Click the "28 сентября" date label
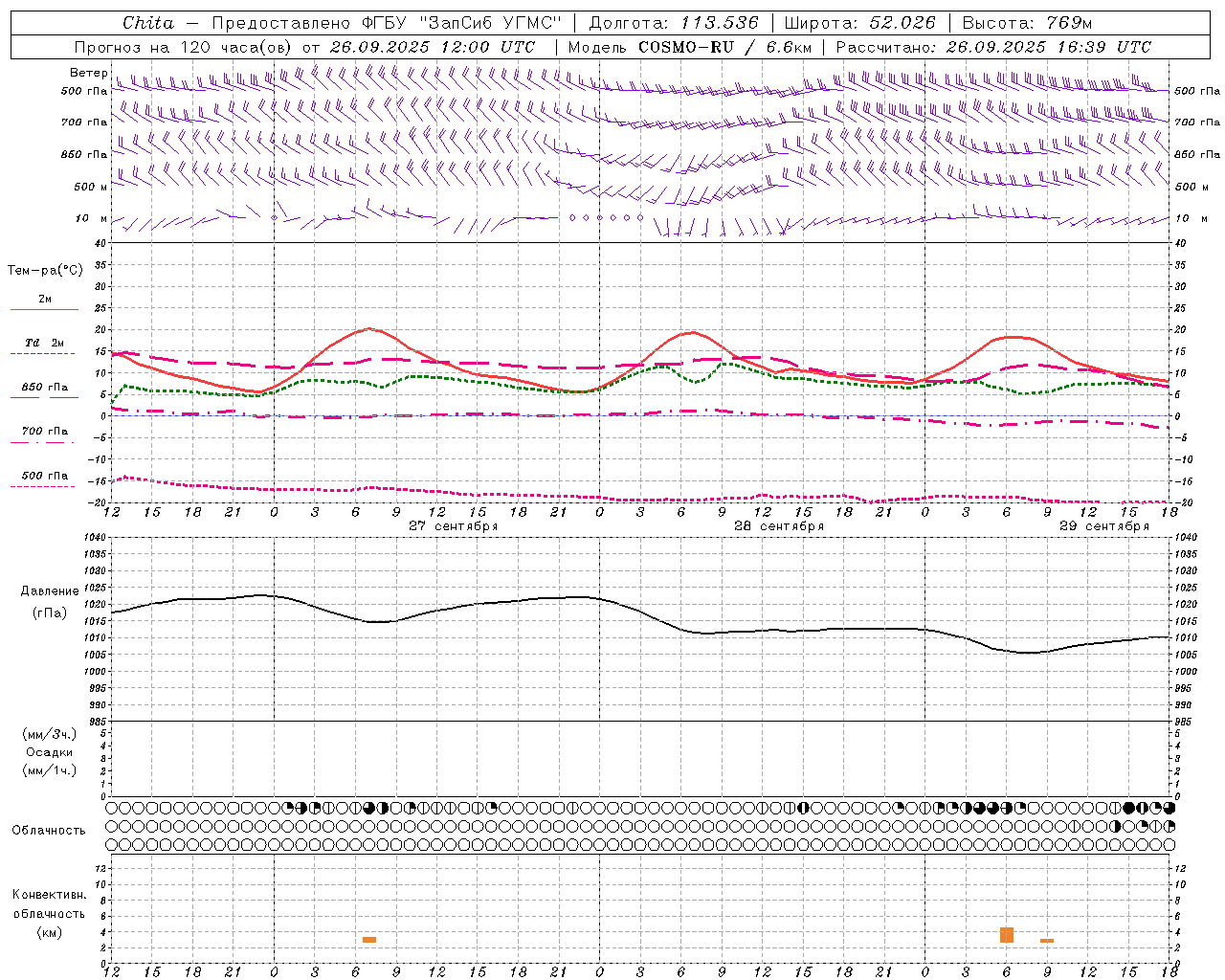This screenshot has height=980, width=1225. coord(779,526)
